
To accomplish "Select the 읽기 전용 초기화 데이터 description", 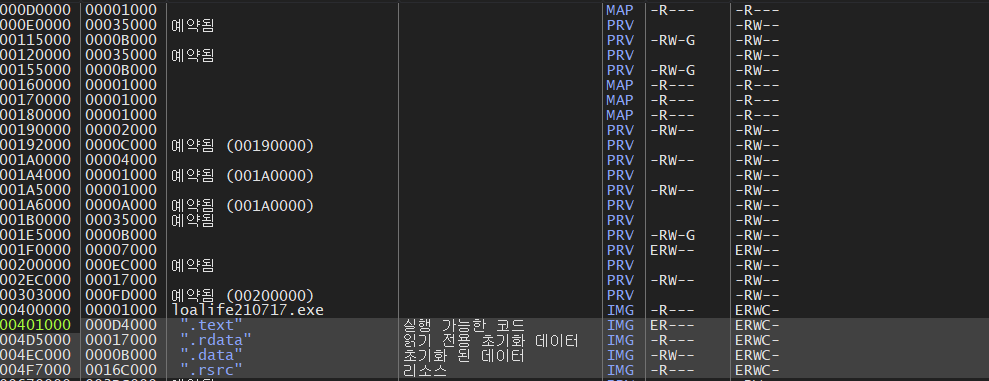I will (491, 341).
